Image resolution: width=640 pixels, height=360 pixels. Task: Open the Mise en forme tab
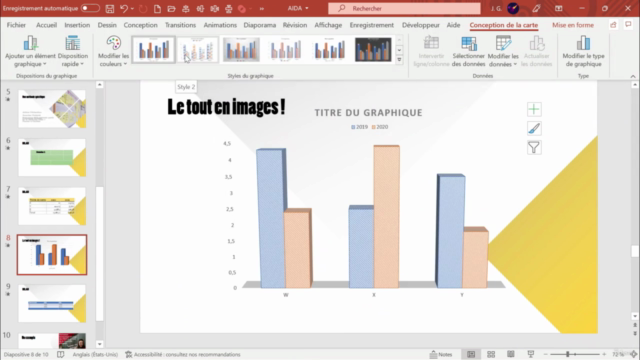tap(573, 25)
